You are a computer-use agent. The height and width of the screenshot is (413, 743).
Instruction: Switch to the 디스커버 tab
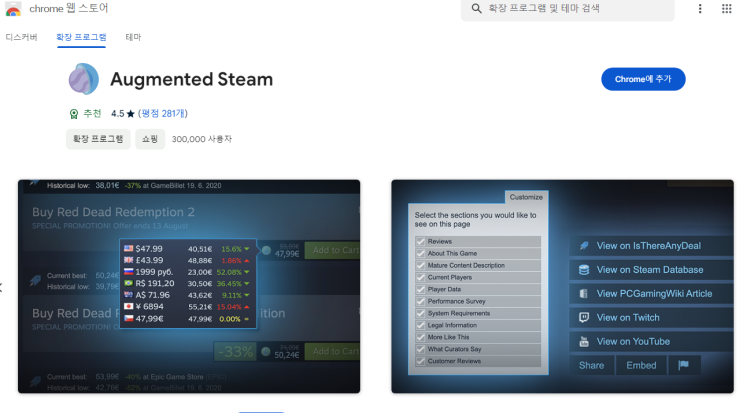tap(21, 37)
